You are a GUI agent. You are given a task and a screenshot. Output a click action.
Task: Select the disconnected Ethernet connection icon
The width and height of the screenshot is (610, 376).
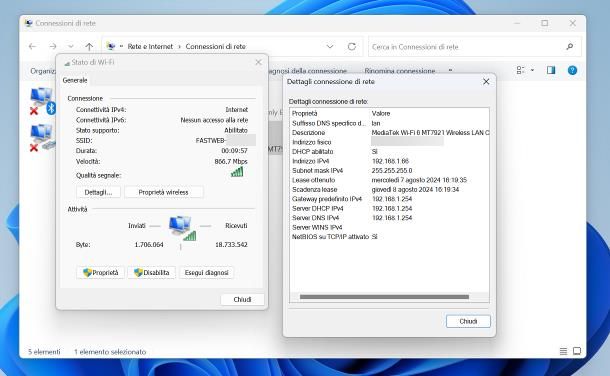click(x=43, y=138)
